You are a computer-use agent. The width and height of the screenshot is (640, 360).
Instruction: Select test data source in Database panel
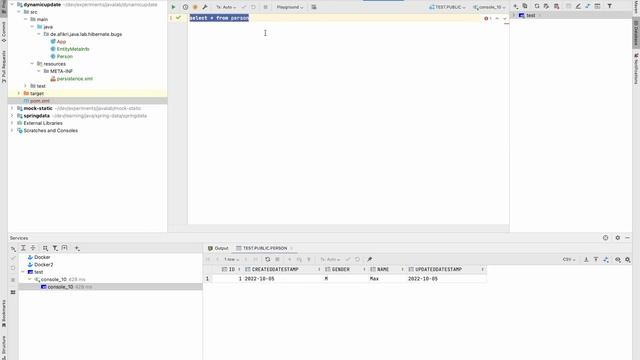point(530,15)
